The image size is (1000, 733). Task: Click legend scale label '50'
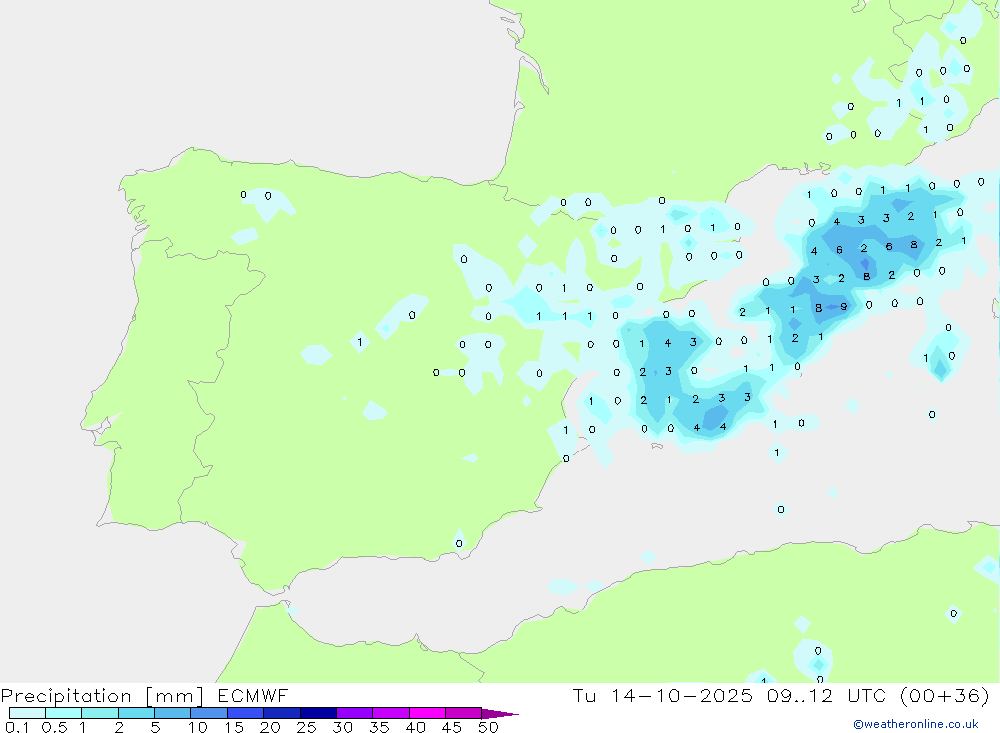tap(489, 727)
